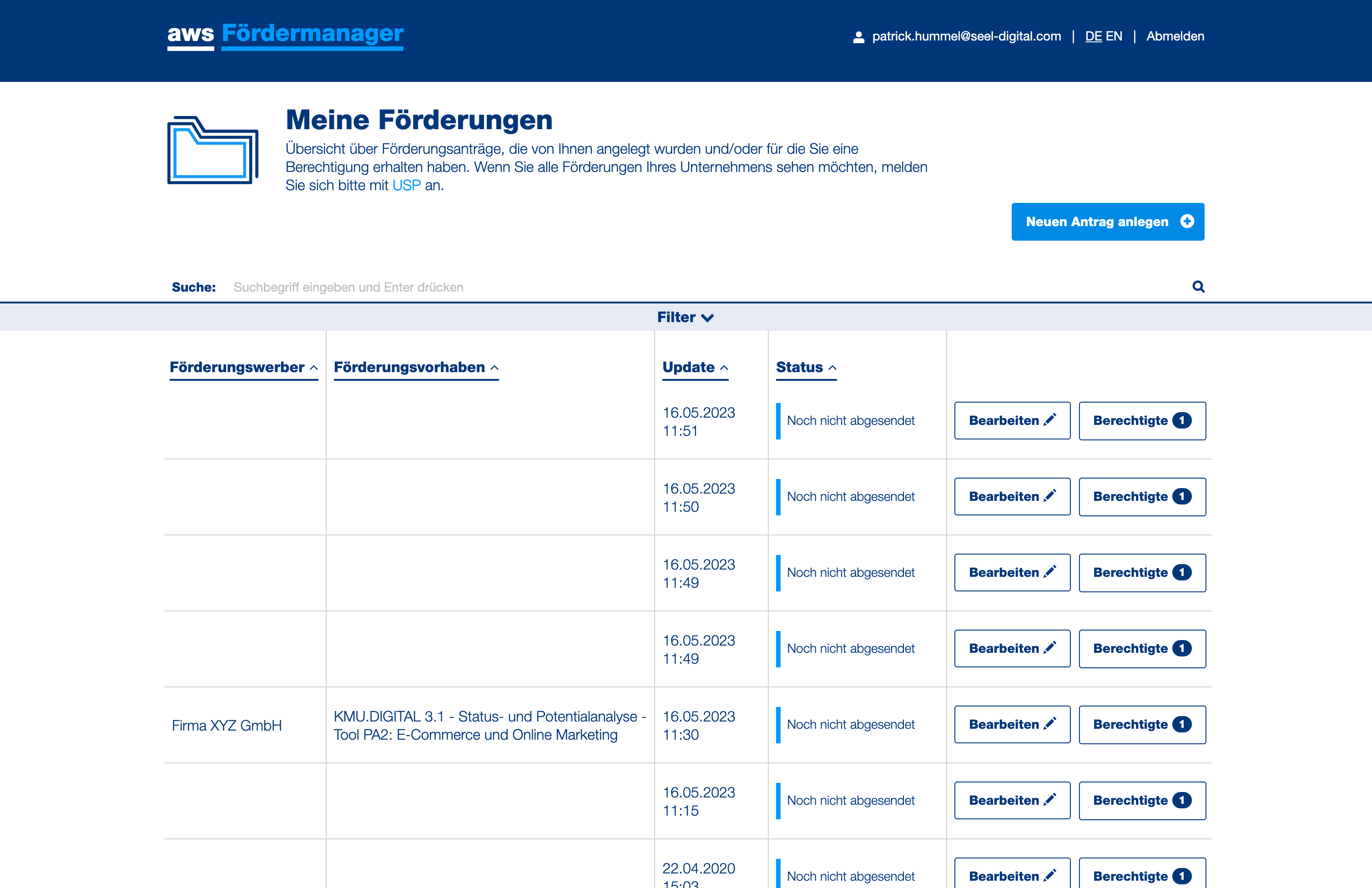The height and width of the screenshot is (888, 1372).
Task: Log out via Abmelden
Action: point(1175,36)
